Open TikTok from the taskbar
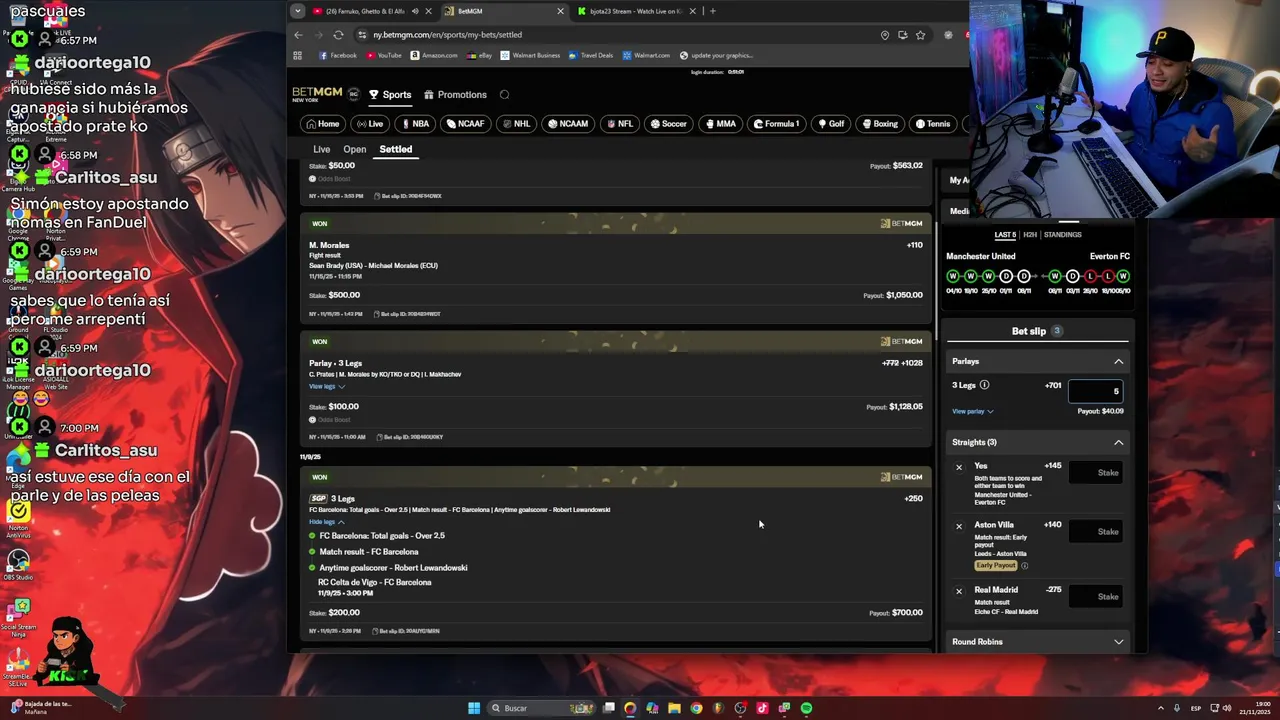 coord(762,708)
